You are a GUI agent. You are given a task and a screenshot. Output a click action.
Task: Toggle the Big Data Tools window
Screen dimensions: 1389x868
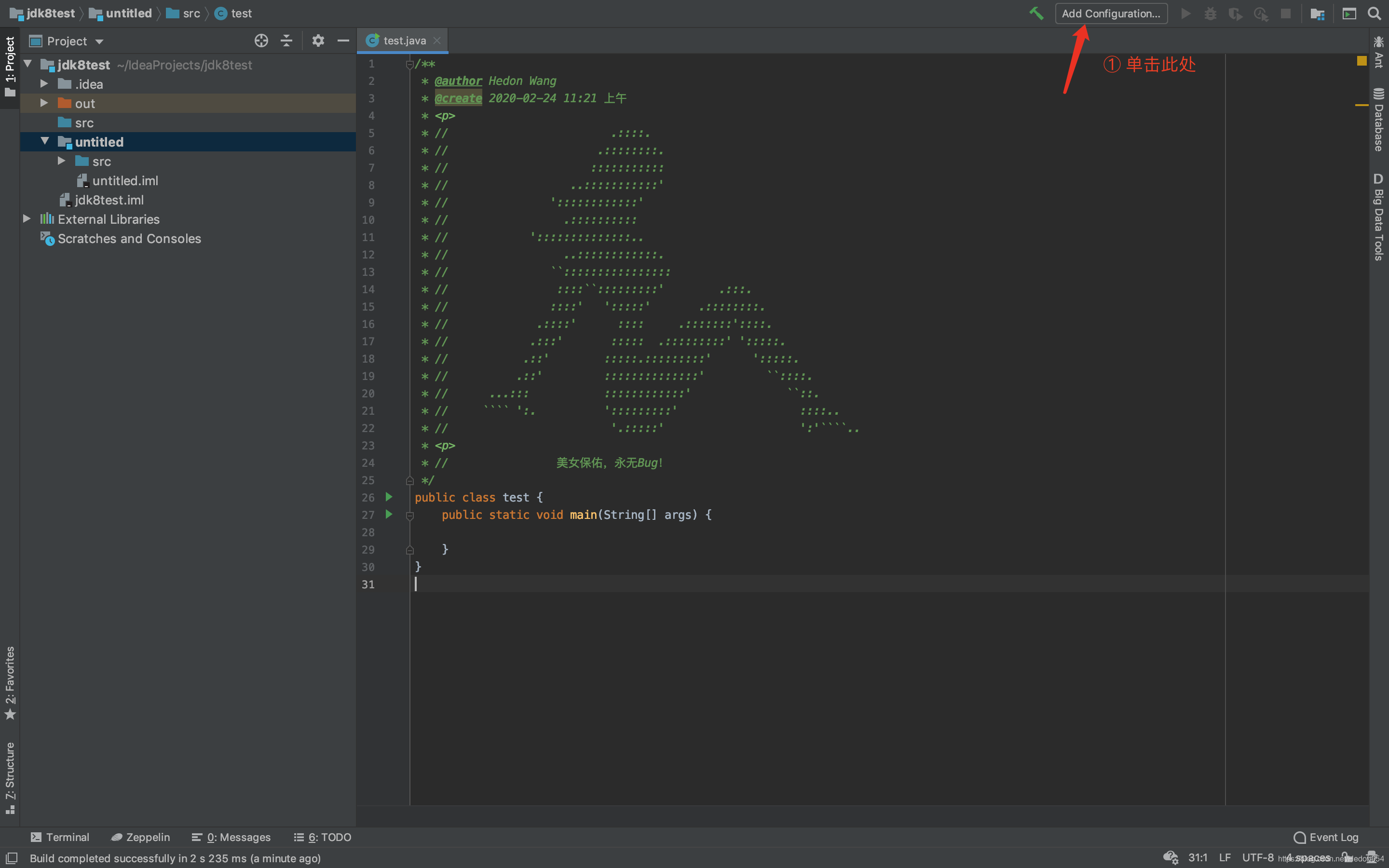click(1379, 217)
